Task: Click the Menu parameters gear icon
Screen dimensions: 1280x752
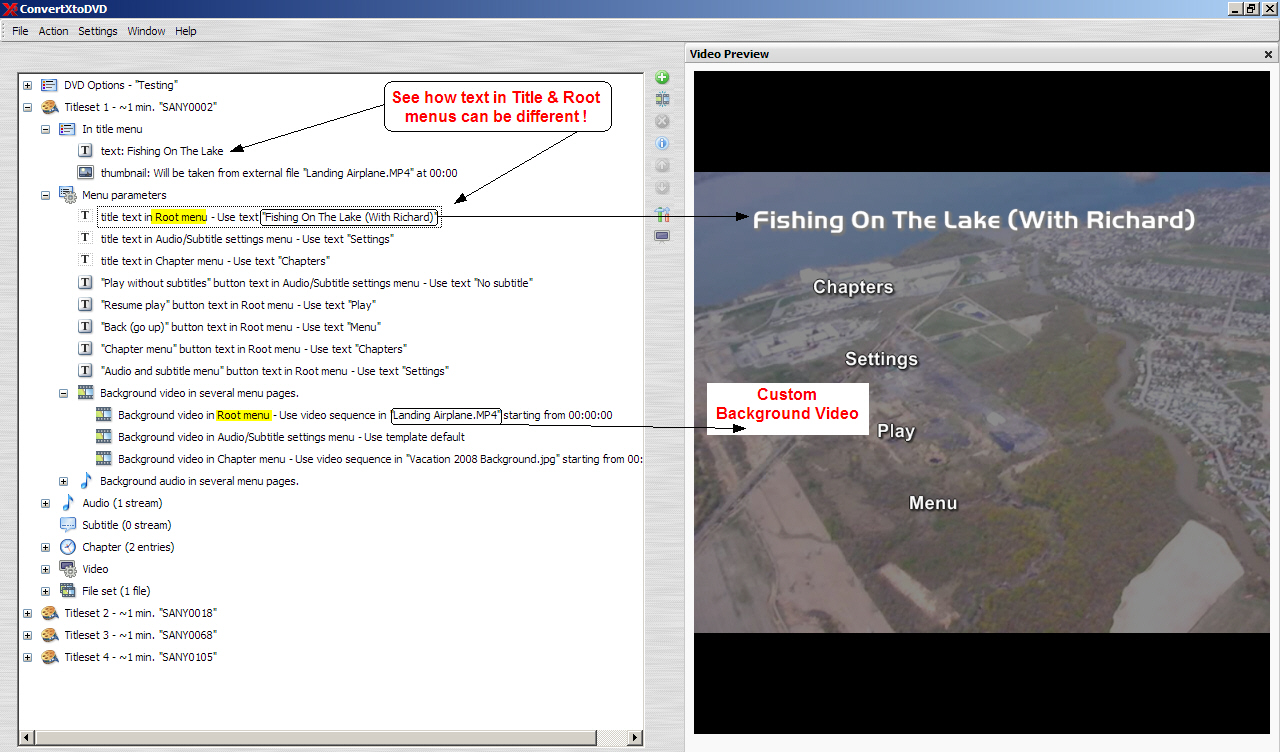Action: [x=67, y=195]
